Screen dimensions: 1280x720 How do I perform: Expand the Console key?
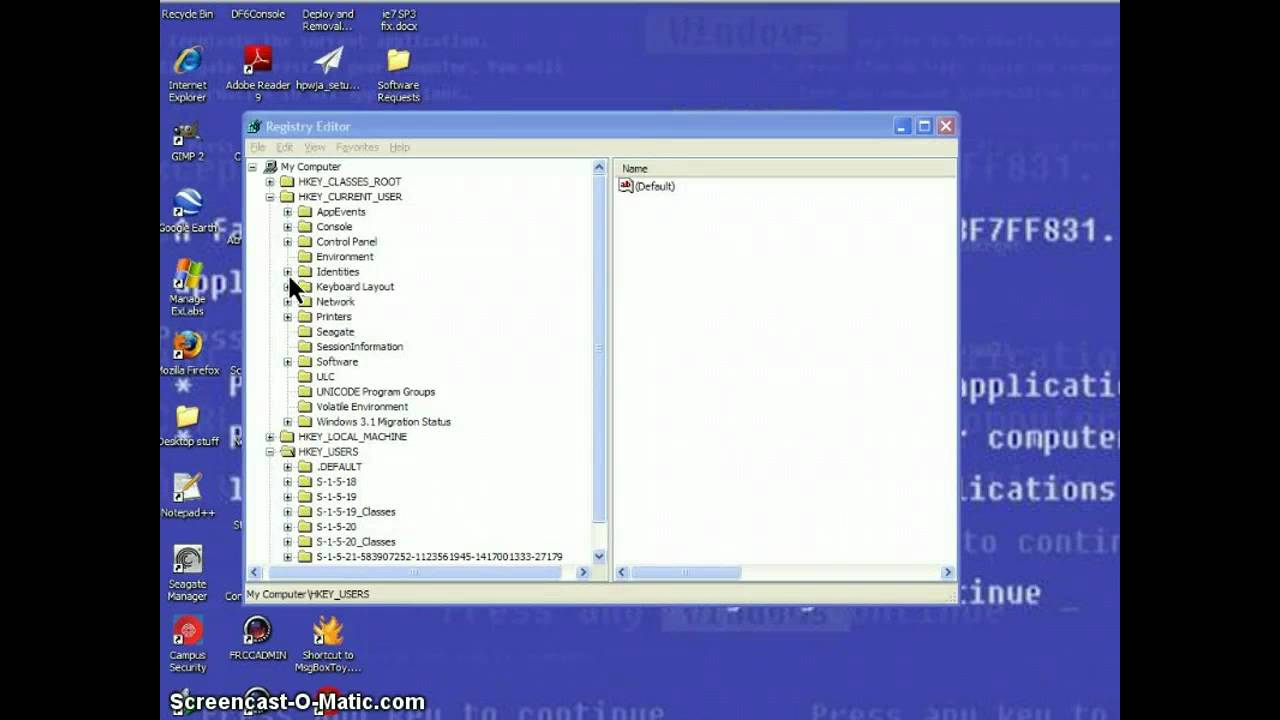pos(288,227)
